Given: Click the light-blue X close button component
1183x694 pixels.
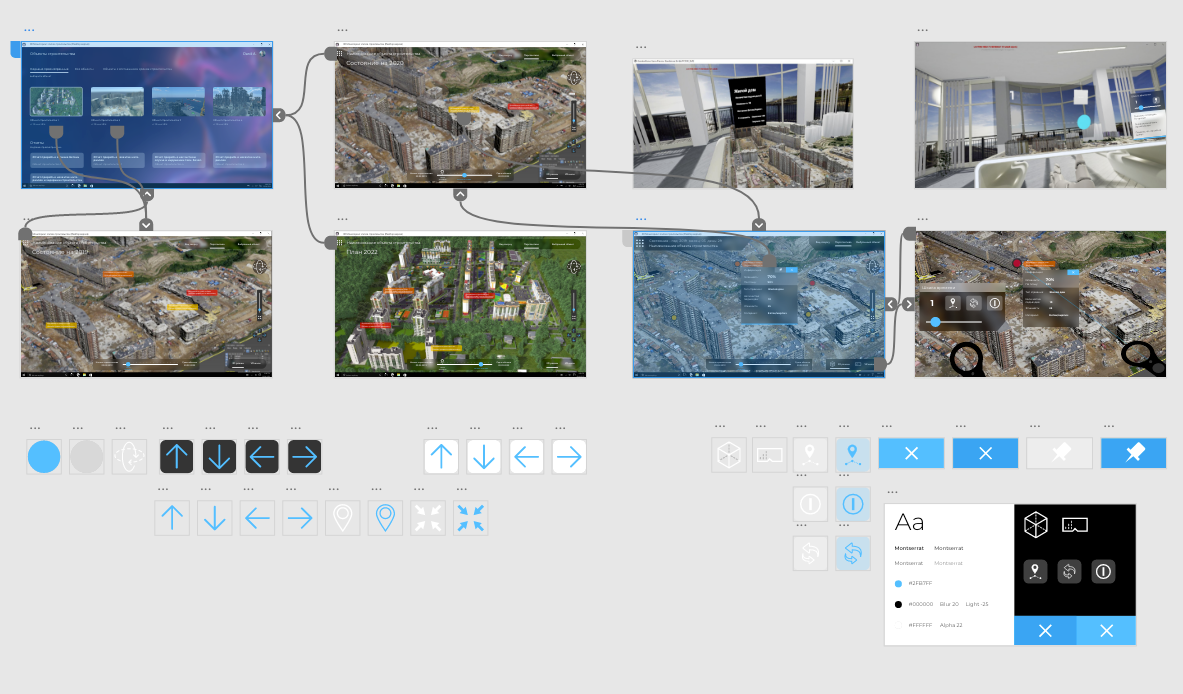Looking at the screenshot, I should pyautogui.click(x=911, y=453).
